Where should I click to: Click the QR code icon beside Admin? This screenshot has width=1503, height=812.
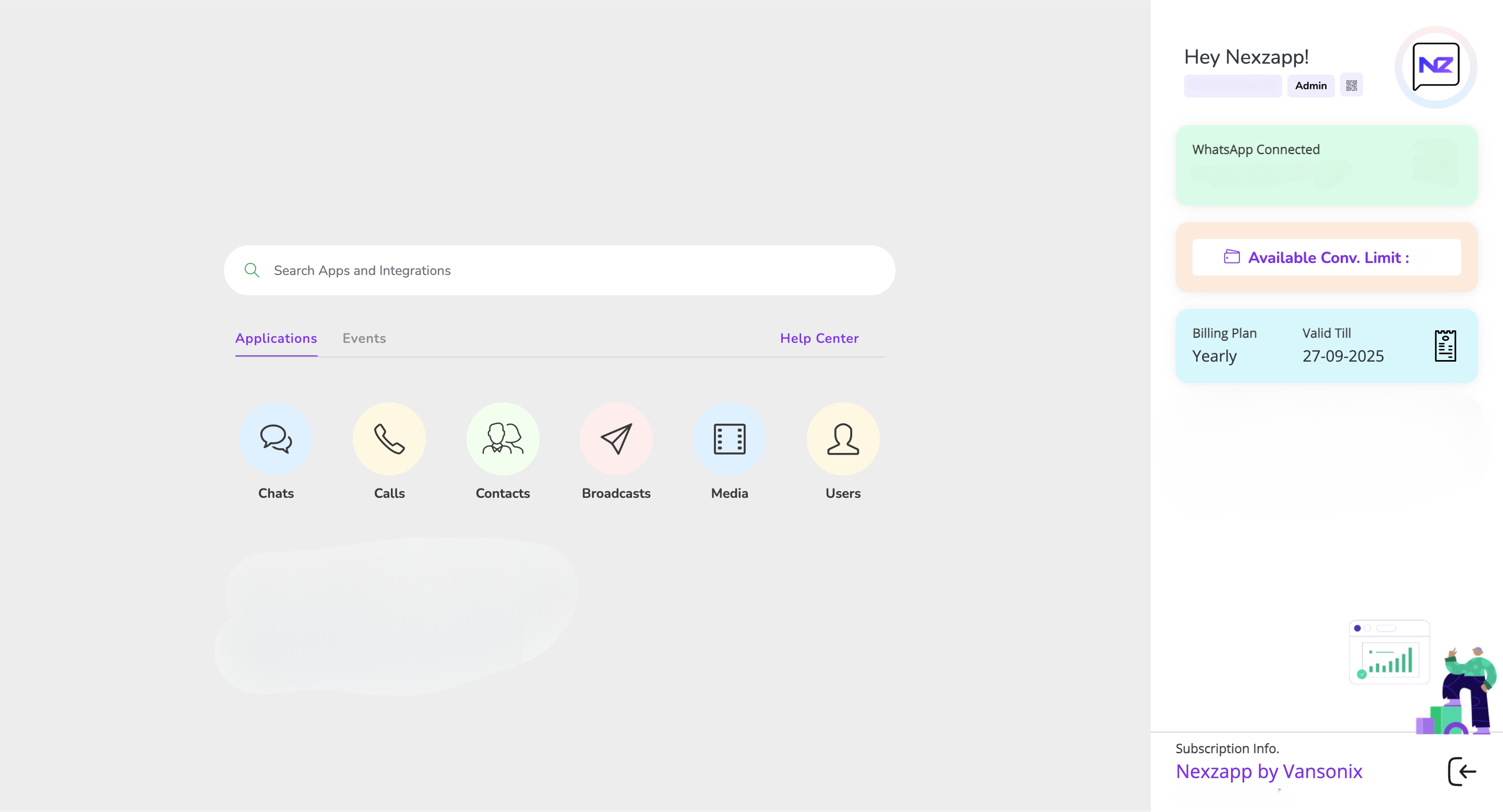click(1351, 86)
